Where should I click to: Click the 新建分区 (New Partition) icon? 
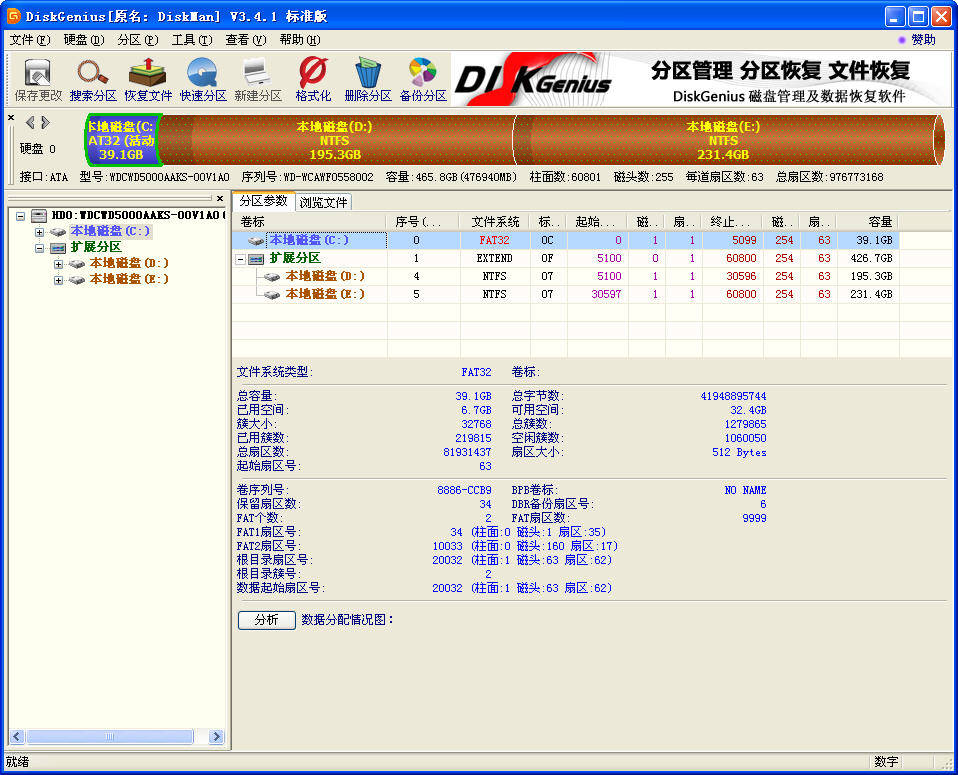[258, 80]
